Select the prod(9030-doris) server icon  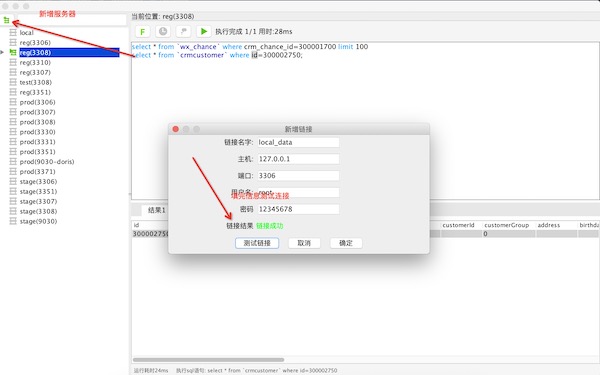click(x=13, y=161)
